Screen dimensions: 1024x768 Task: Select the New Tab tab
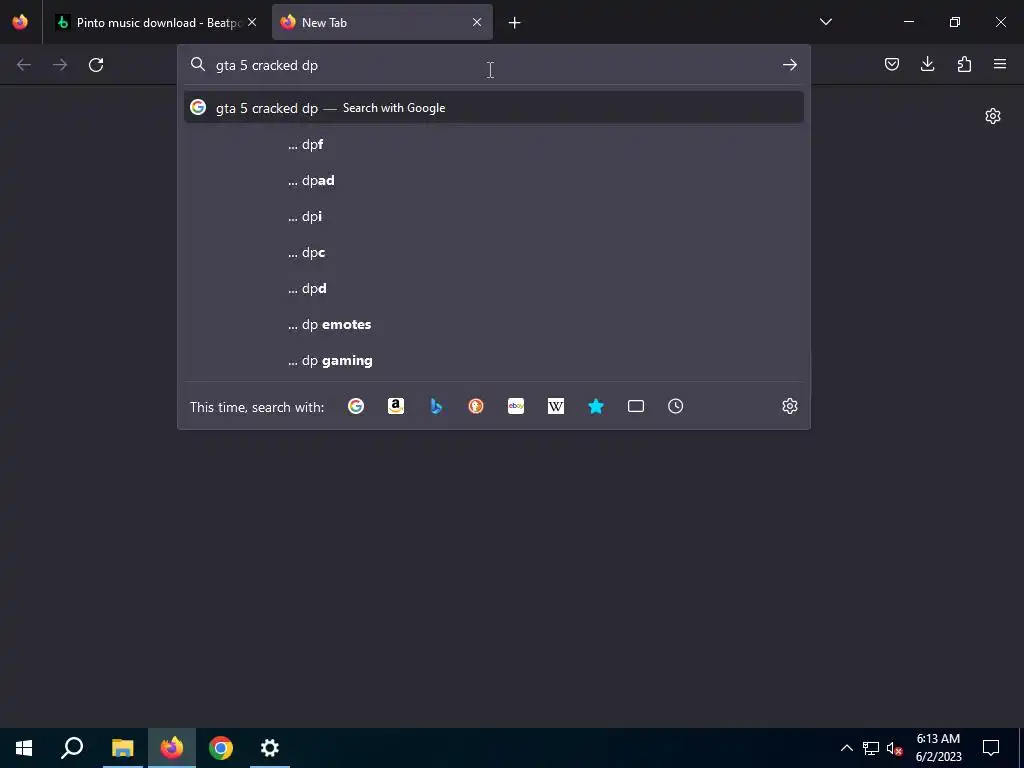tap(382, 22)
